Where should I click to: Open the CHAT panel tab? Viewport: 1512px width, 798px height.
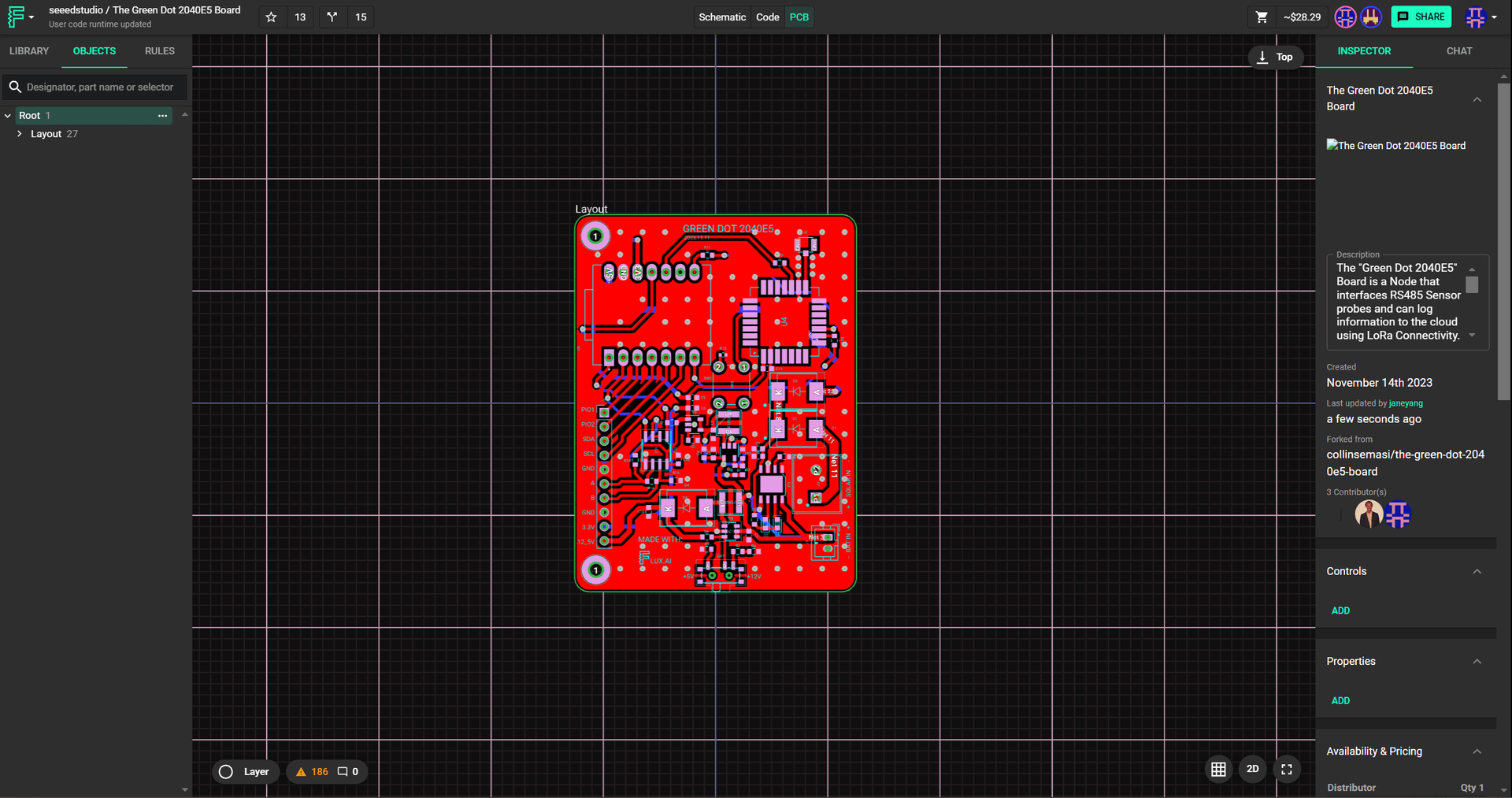1459,50
